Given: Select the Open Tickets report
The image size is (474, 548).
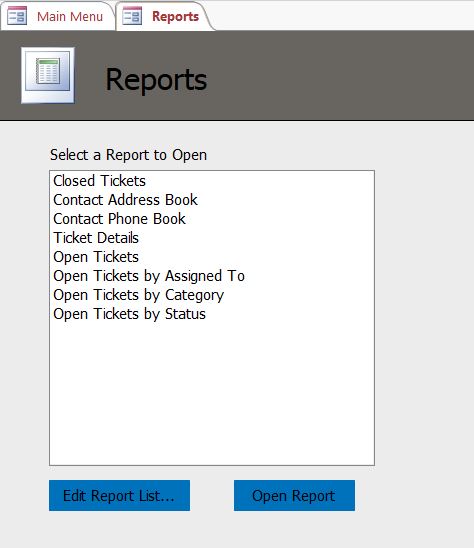Looking at the screenshot, I should pyautogui.click(x=212, y=257).
